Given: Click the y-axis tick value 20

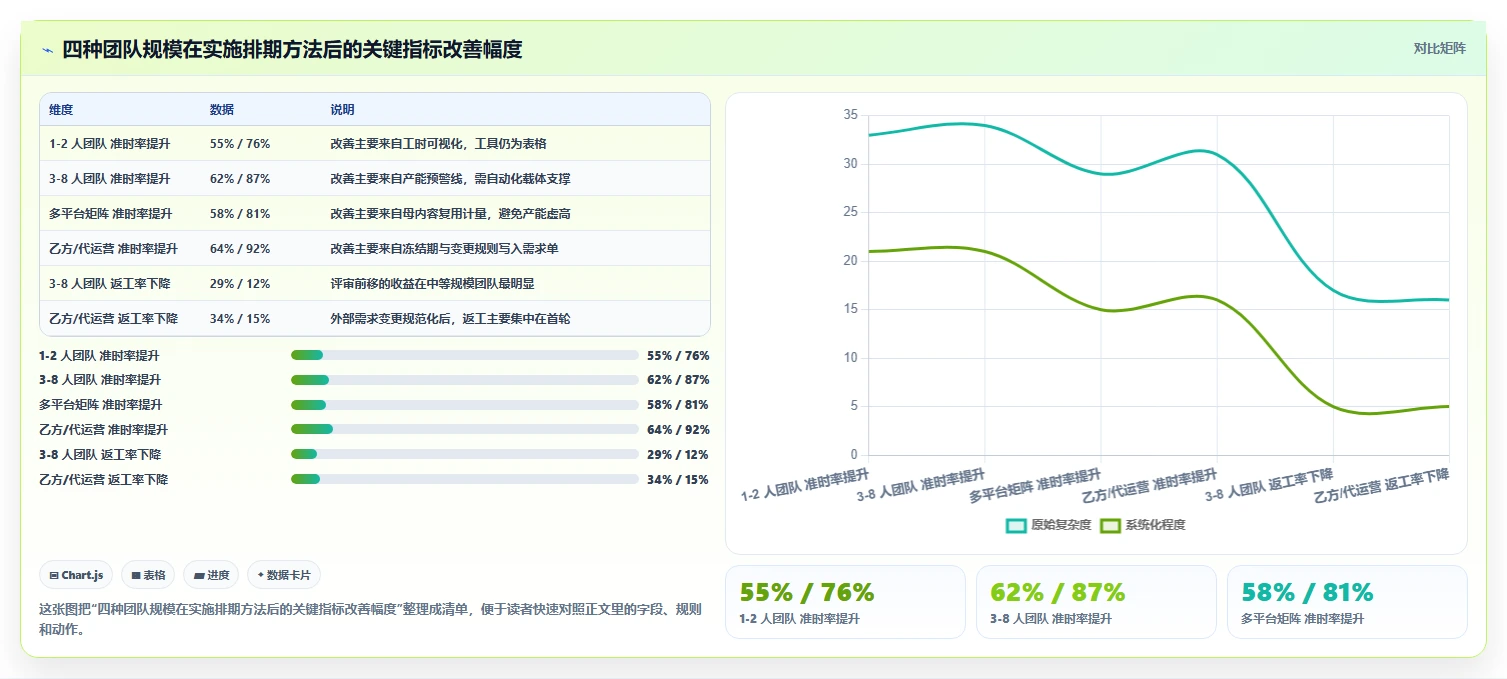Looking at the screenshot, I should (x=851, y=261).
